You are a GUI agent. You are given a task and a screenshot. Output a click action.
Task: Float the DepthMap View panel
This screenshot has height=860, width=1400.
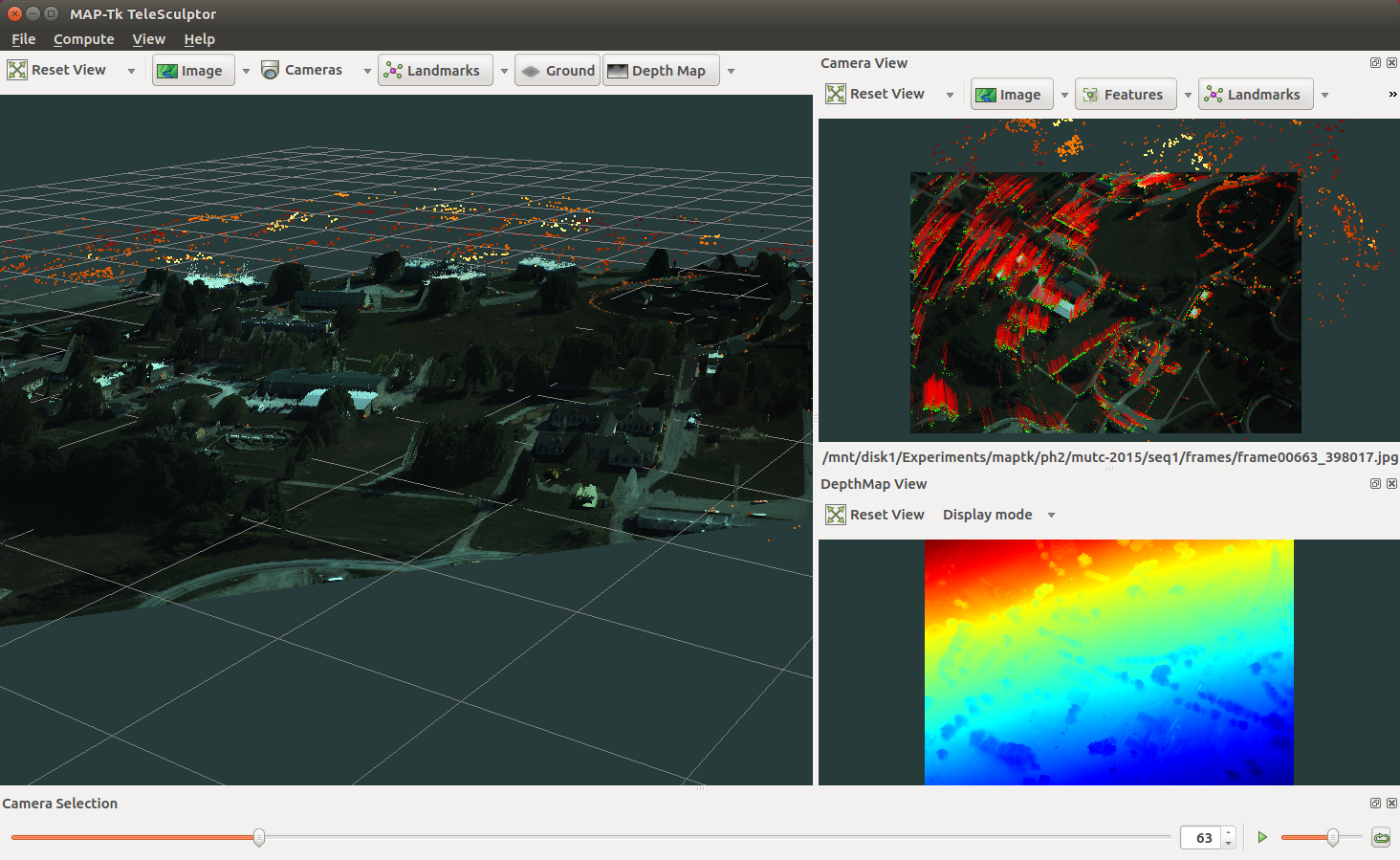tap(1375, 484)
